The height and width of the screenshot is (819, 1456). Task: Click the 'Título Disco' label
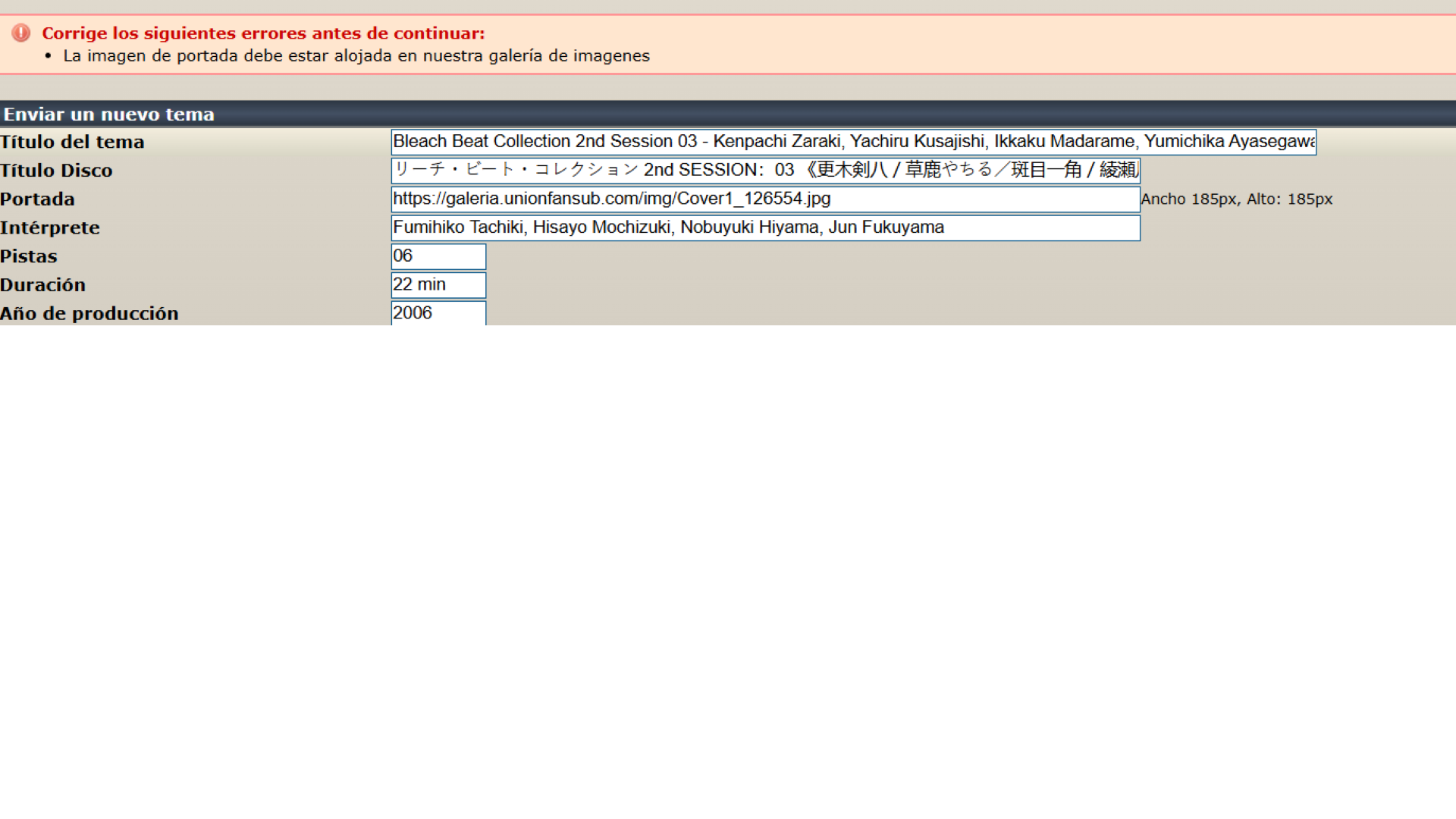pos(56,171)
